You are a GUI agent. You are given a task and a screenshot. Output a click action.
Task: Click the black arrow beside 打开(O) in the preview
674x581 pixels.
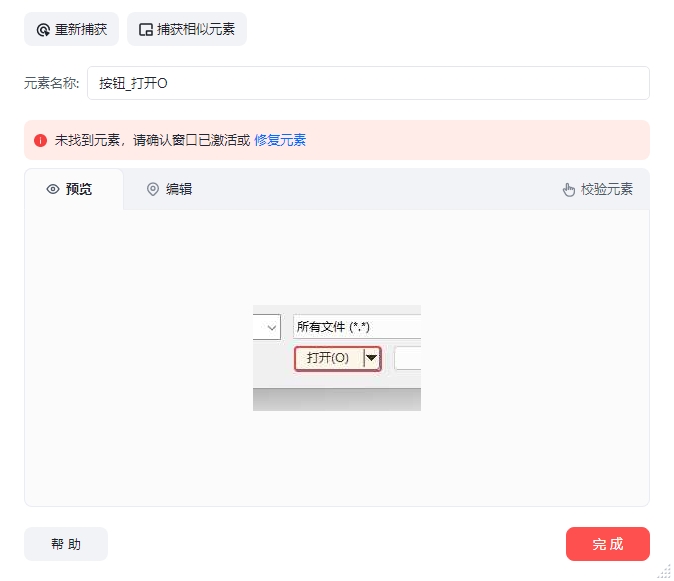tap(371, 358)
